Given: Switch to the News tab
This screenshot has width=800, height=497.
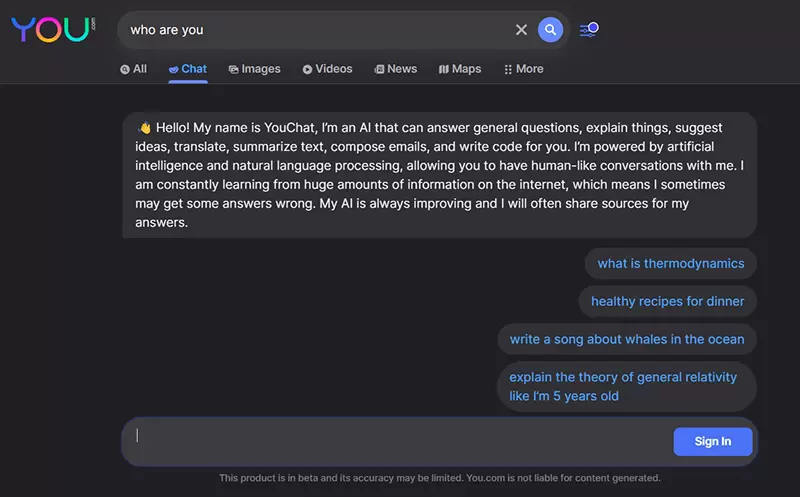Looking at the screenshot, I should pos(395,69).
